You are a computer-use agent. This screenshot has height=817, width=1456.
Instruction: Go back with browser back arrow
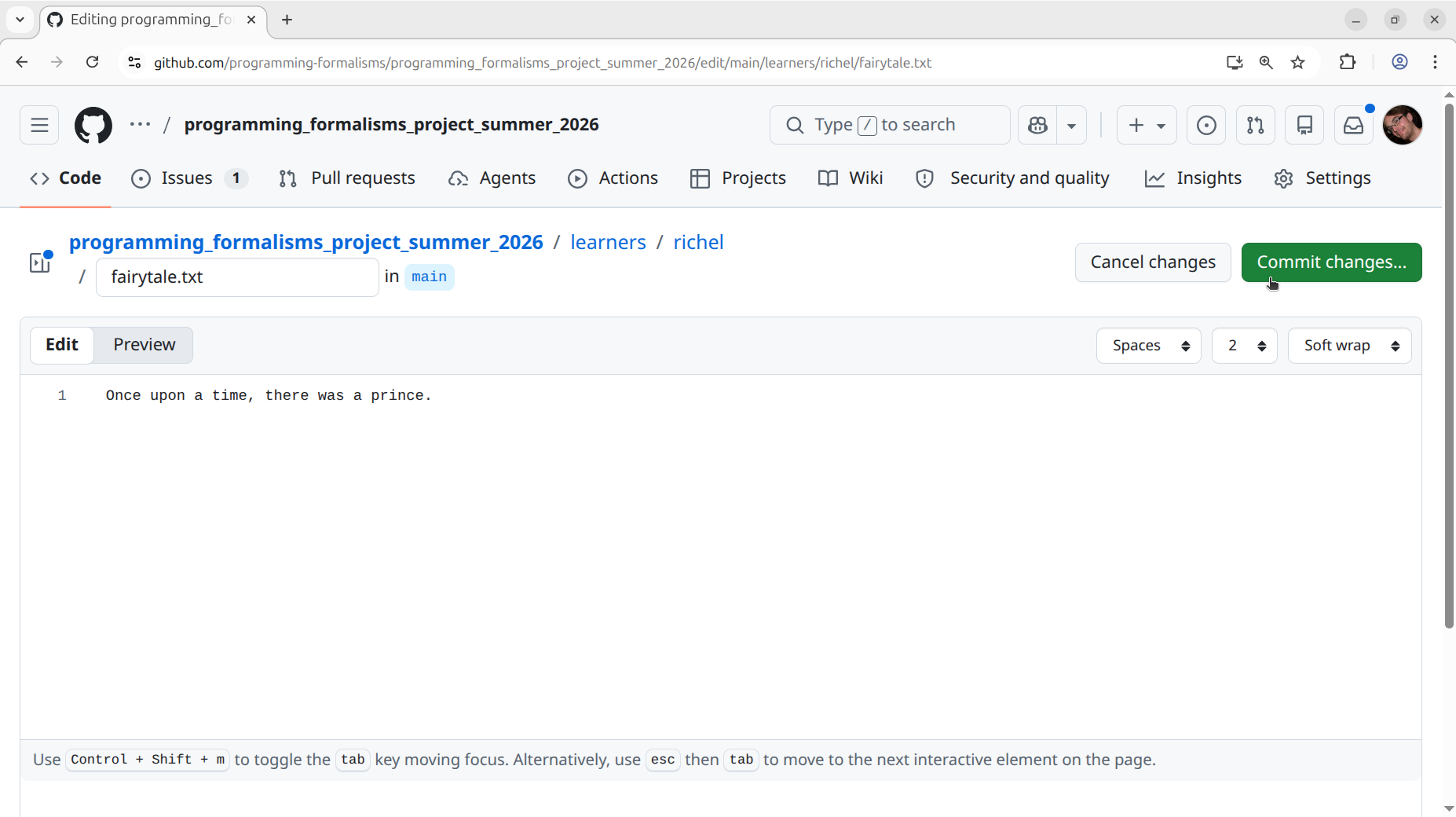tap(22, 62)
